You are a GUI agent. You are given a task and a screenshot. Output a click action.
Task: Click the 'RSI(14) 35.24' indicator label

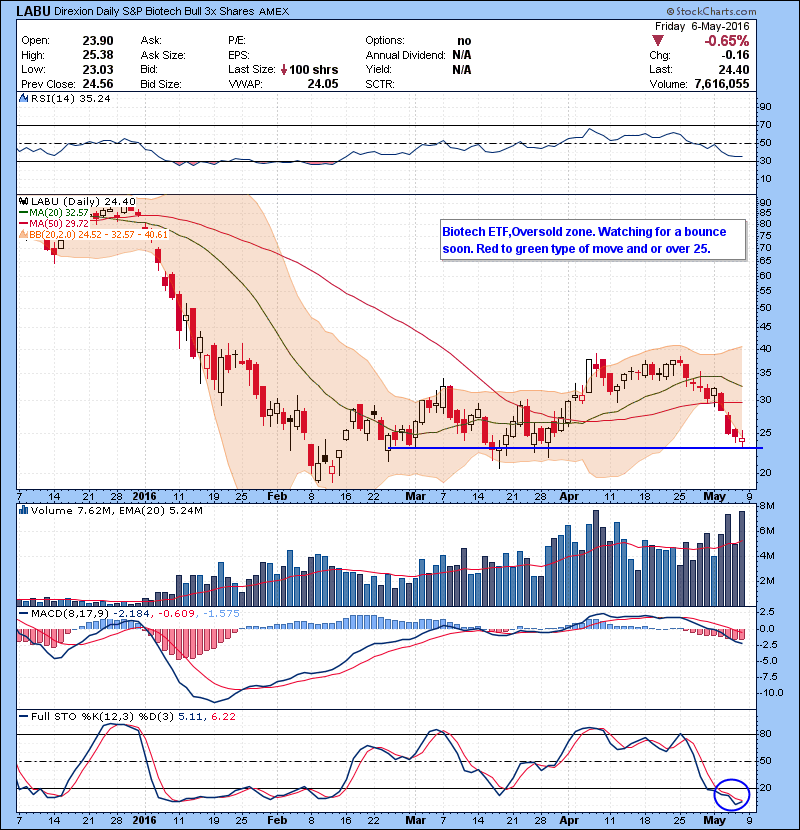click(x=70, y=98)
